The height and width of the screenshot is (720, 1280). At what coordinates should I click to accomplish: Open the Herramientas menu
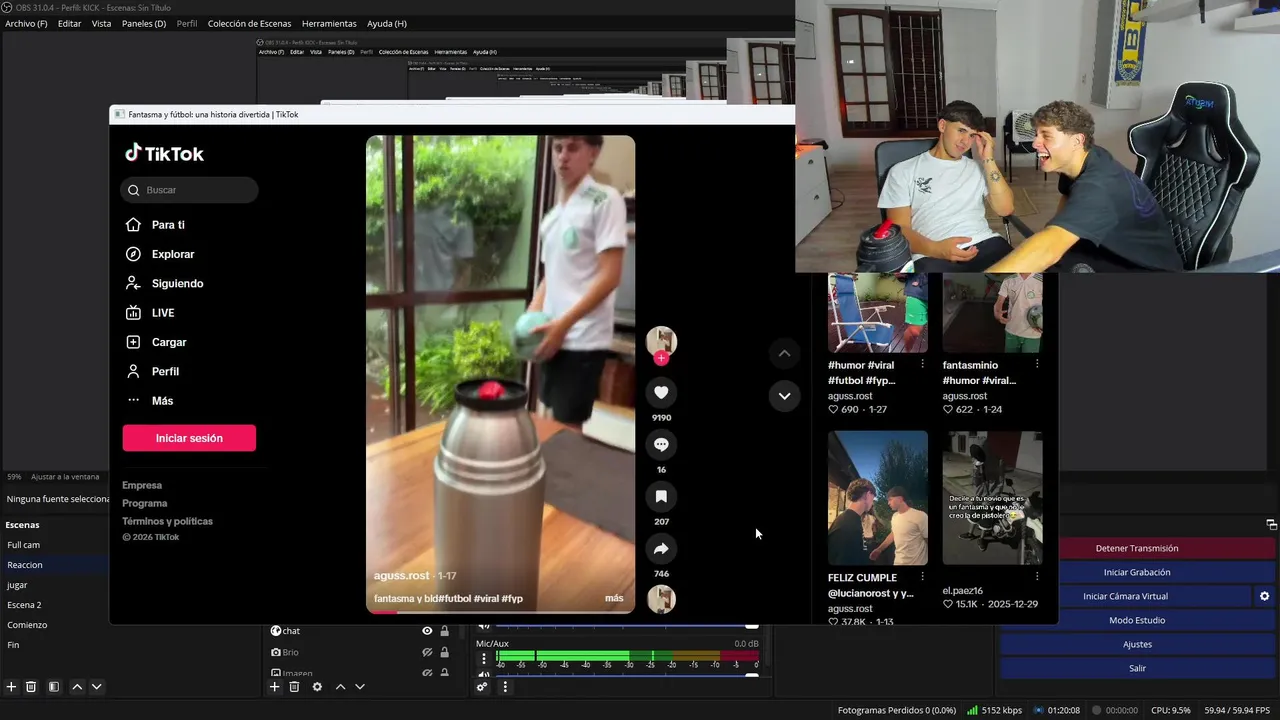click(x=329, y=23)
